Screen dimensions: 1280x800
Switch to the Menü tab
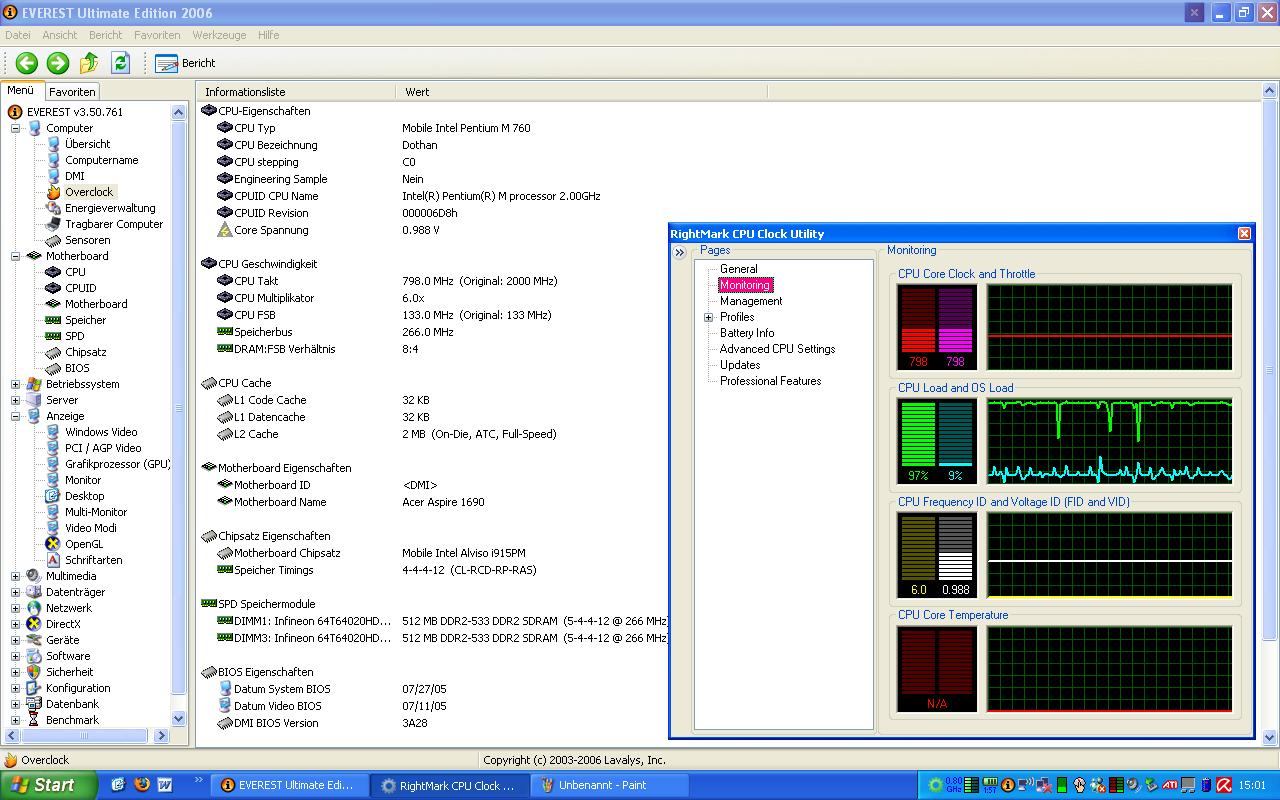pyautogui.click(x=21, y=90)
